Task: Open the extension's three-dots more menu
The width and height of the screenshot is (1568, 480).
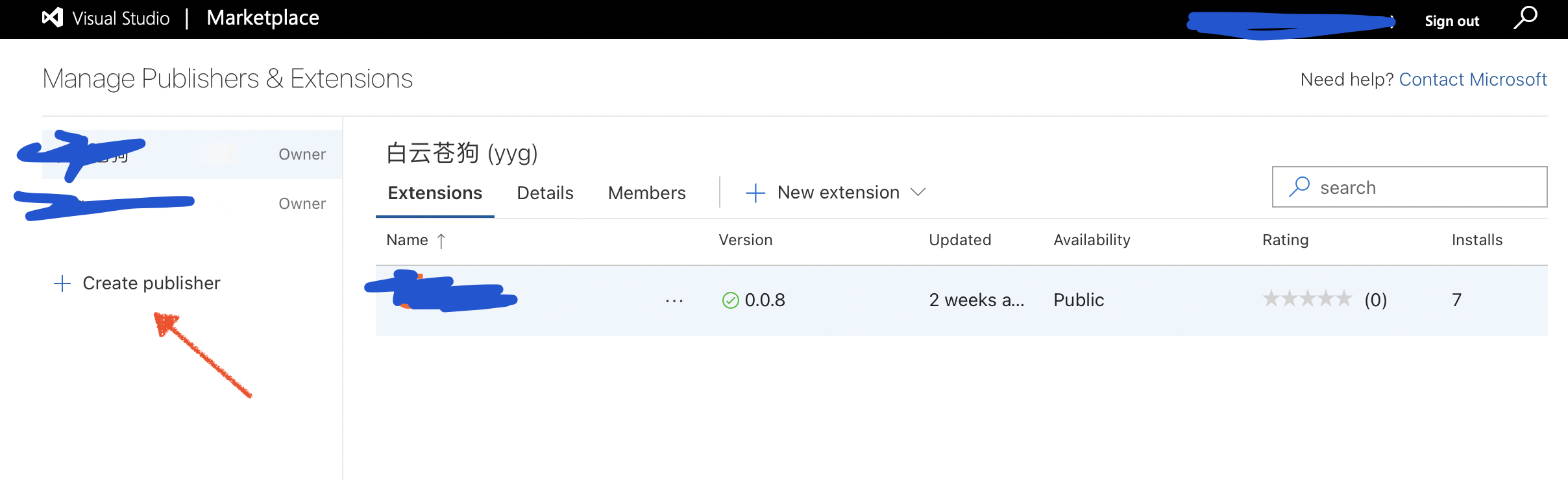Action: (x=674, y=300)
